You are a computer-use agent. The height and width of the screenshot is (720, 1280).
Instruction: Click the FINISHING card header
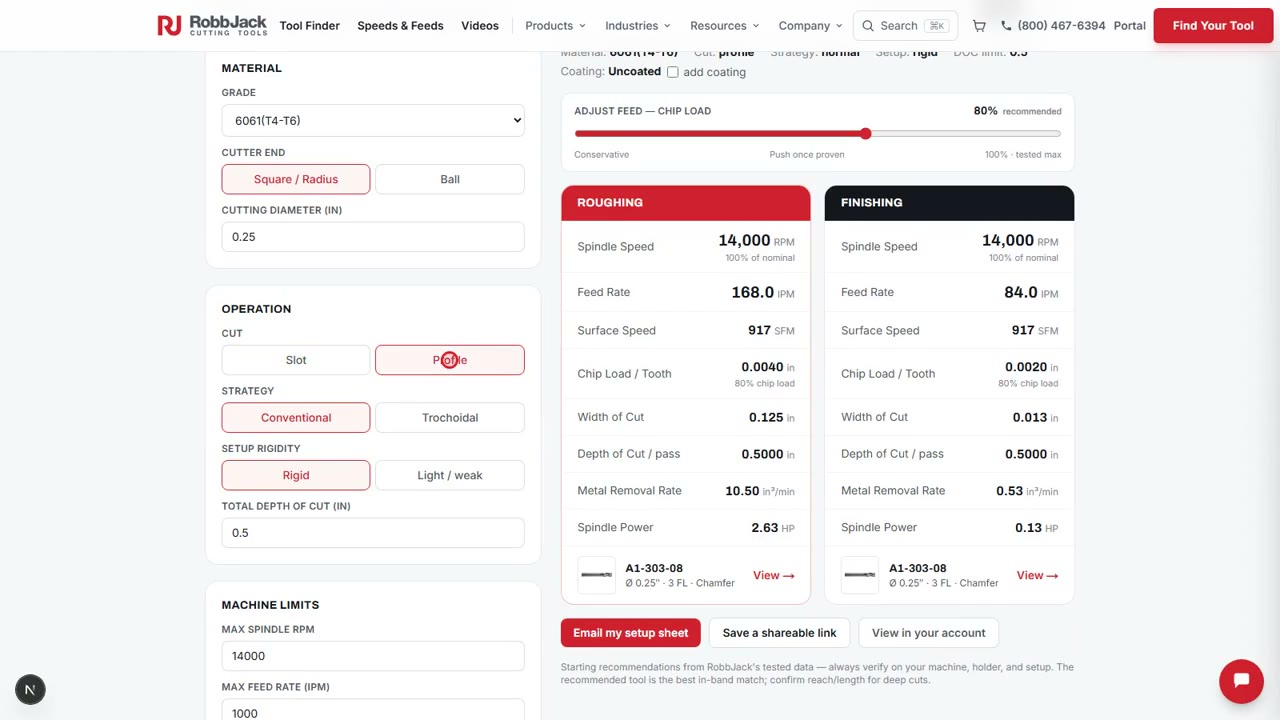(x=949, y=203)
